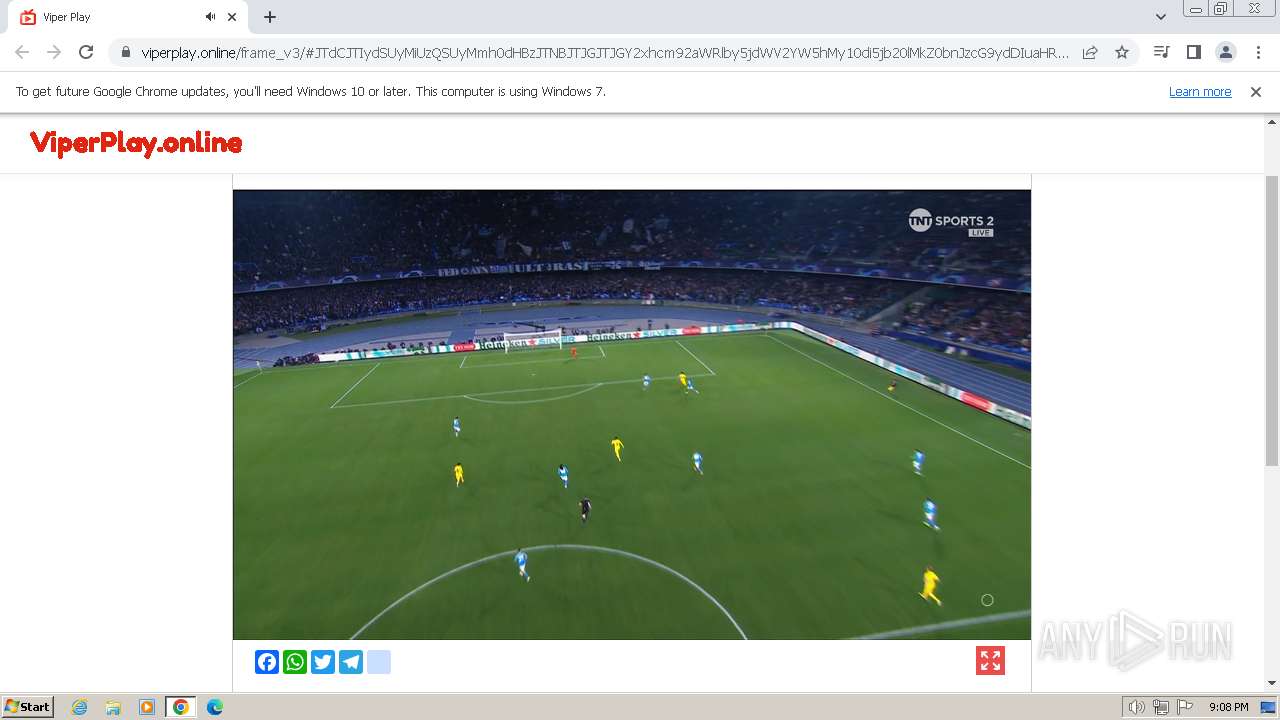Reload the current page
The height and width of the screenshot is (720, 1280).
coord(86,52)
